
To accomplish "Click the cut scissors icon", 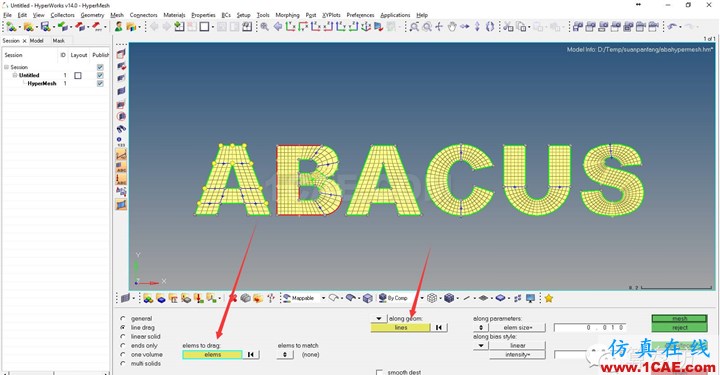I will coord(508,27).
